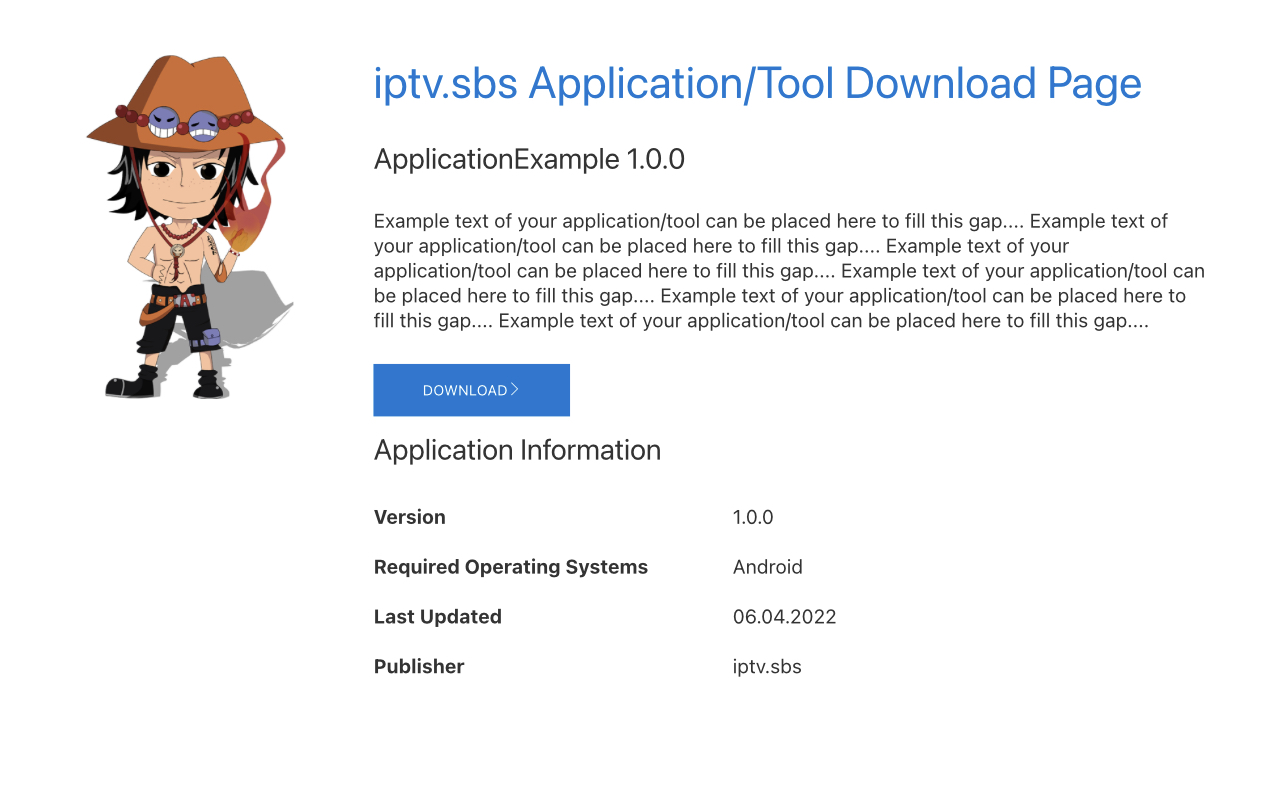Click the cartoon pirate character's face
Screen dimensions: 1284x795
[x=182, y=178]
